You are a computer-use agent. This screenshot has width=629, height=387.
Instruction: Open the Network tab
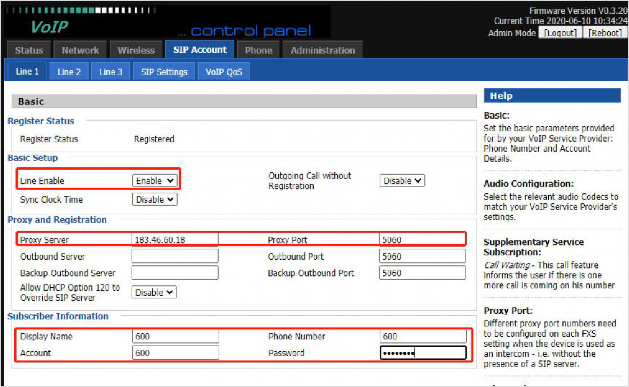point(80,50)
